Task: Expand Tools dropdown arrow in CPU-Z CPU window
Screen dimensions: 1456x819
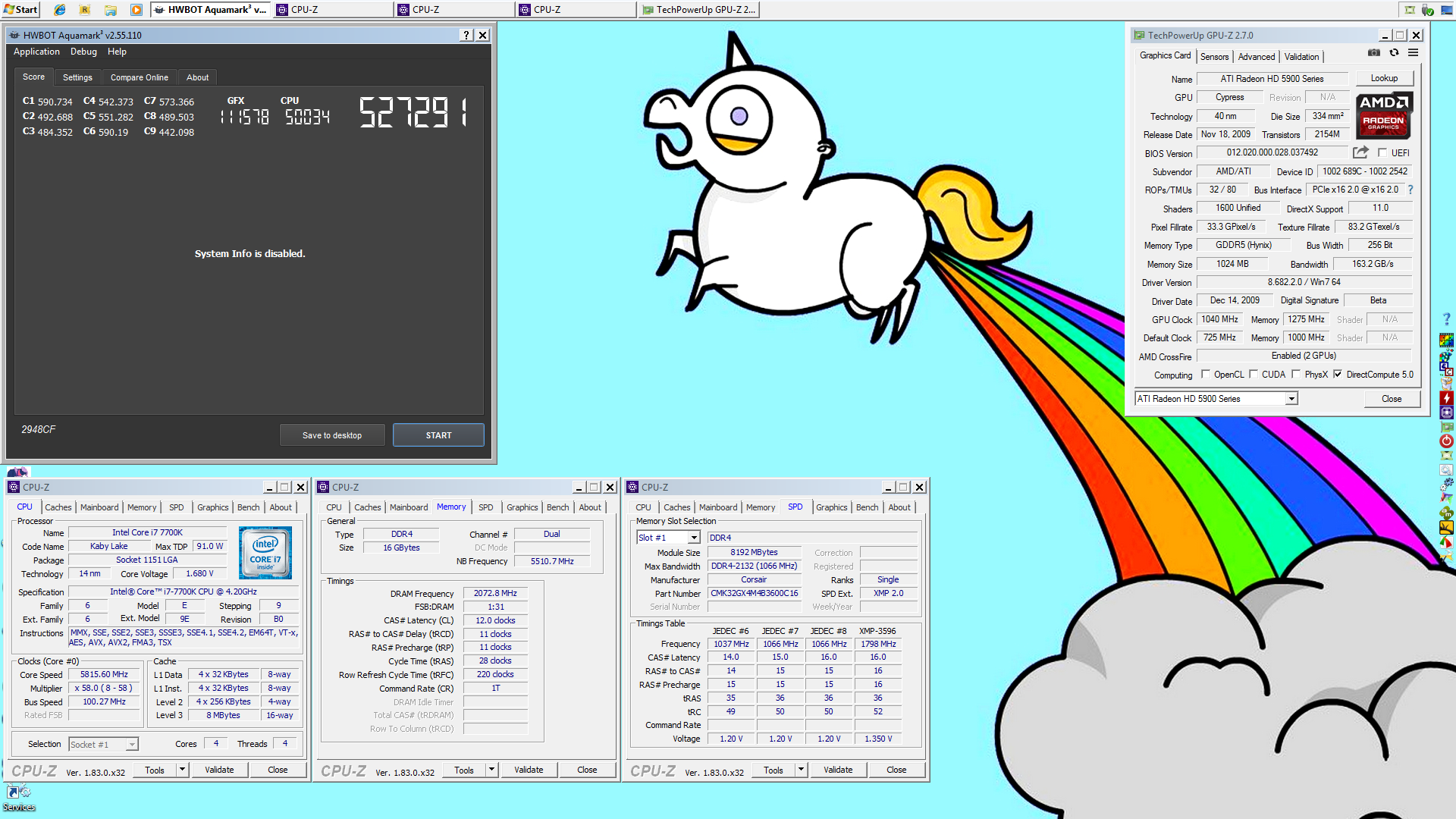Action: (182, 770)
